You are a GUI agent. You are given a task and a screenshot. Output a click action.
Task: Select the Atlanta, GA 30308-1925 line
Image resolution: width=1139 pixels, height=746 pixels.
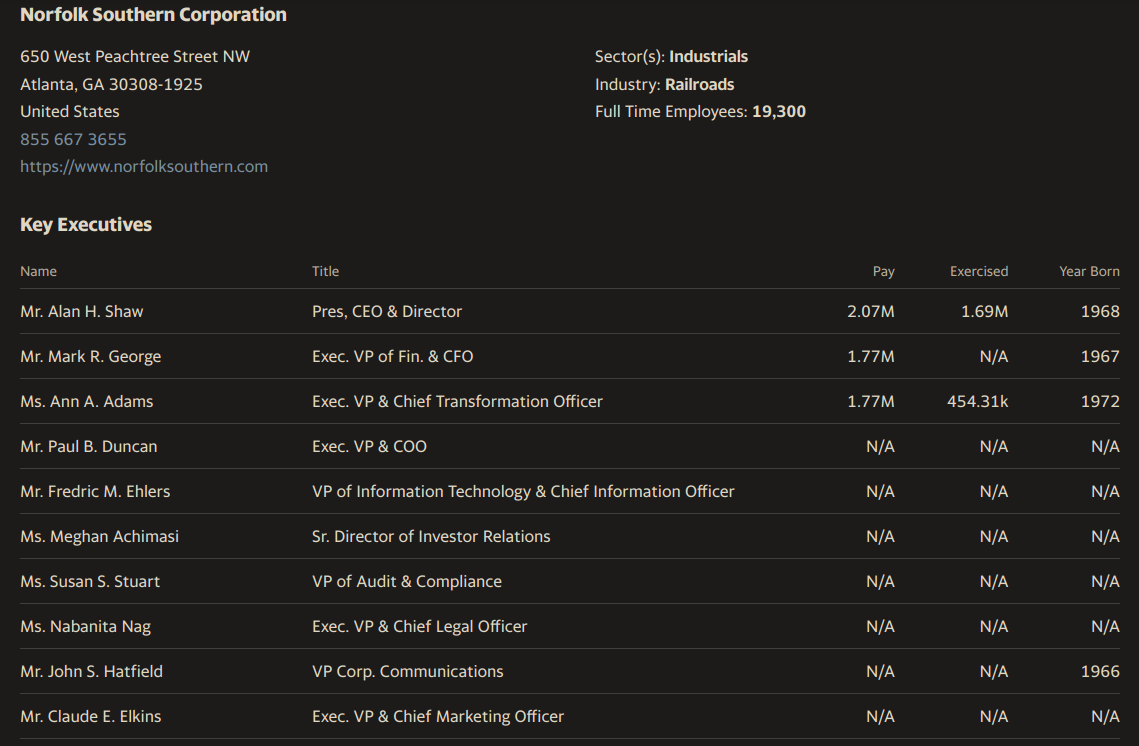coord(111,84)
